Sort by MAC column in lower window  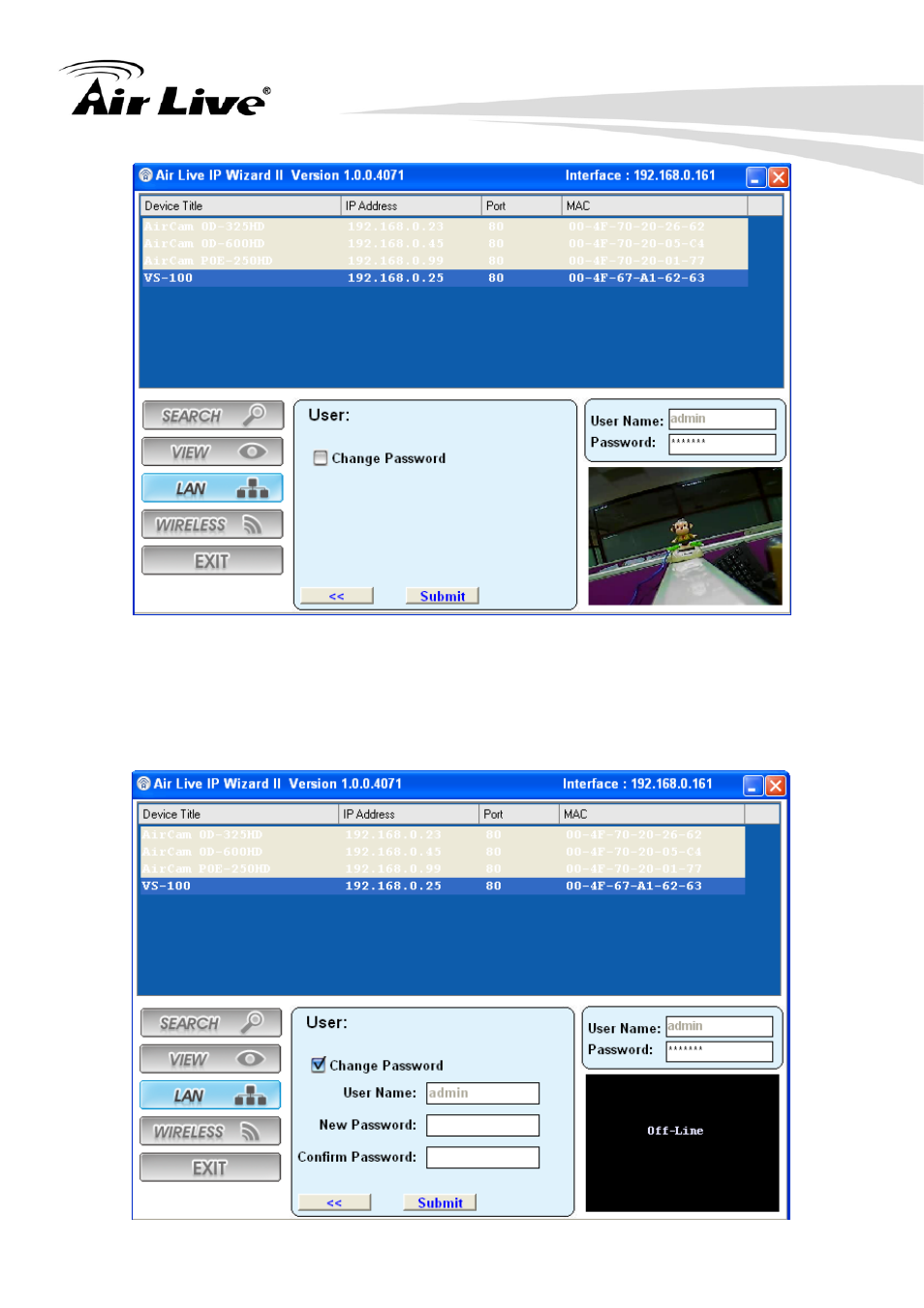(652, 815)
